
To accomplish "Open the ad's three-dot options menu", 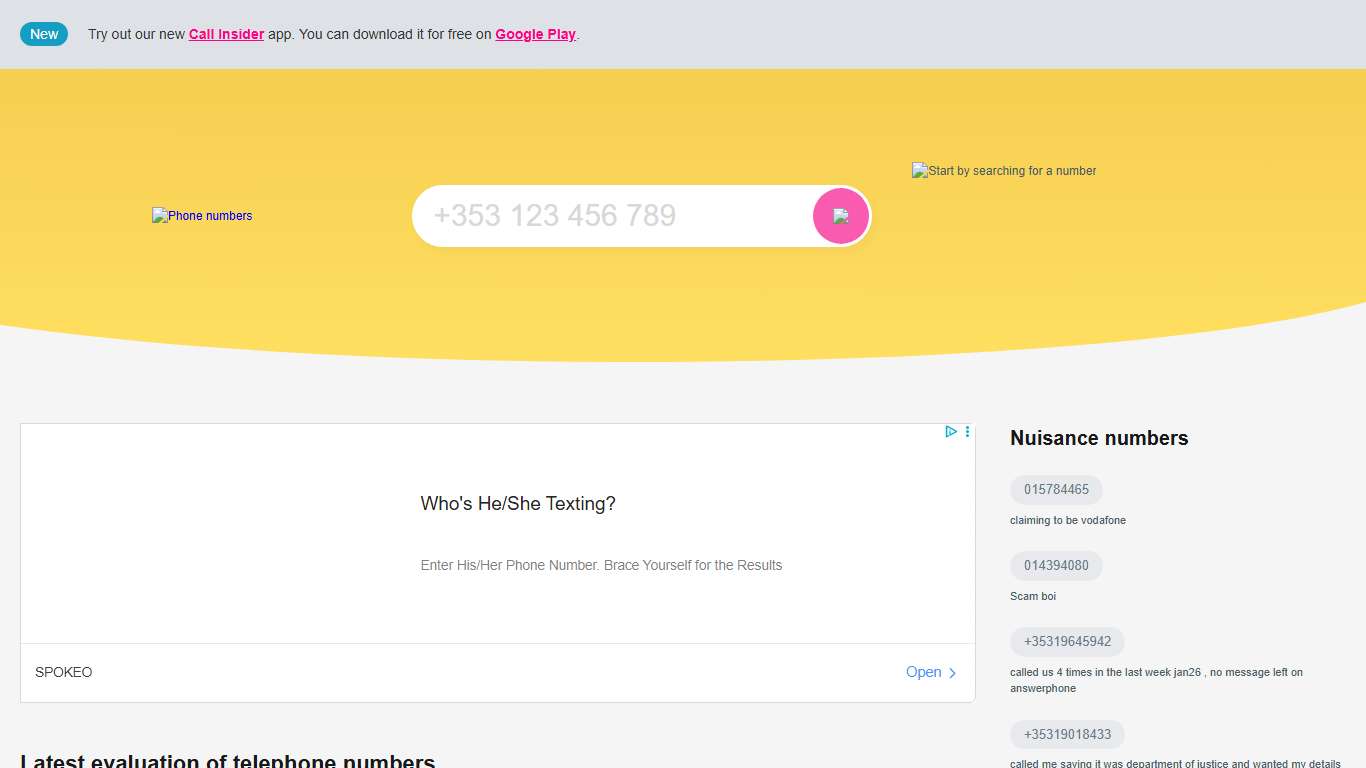I will pyautogui.click(x=966, y=431).
